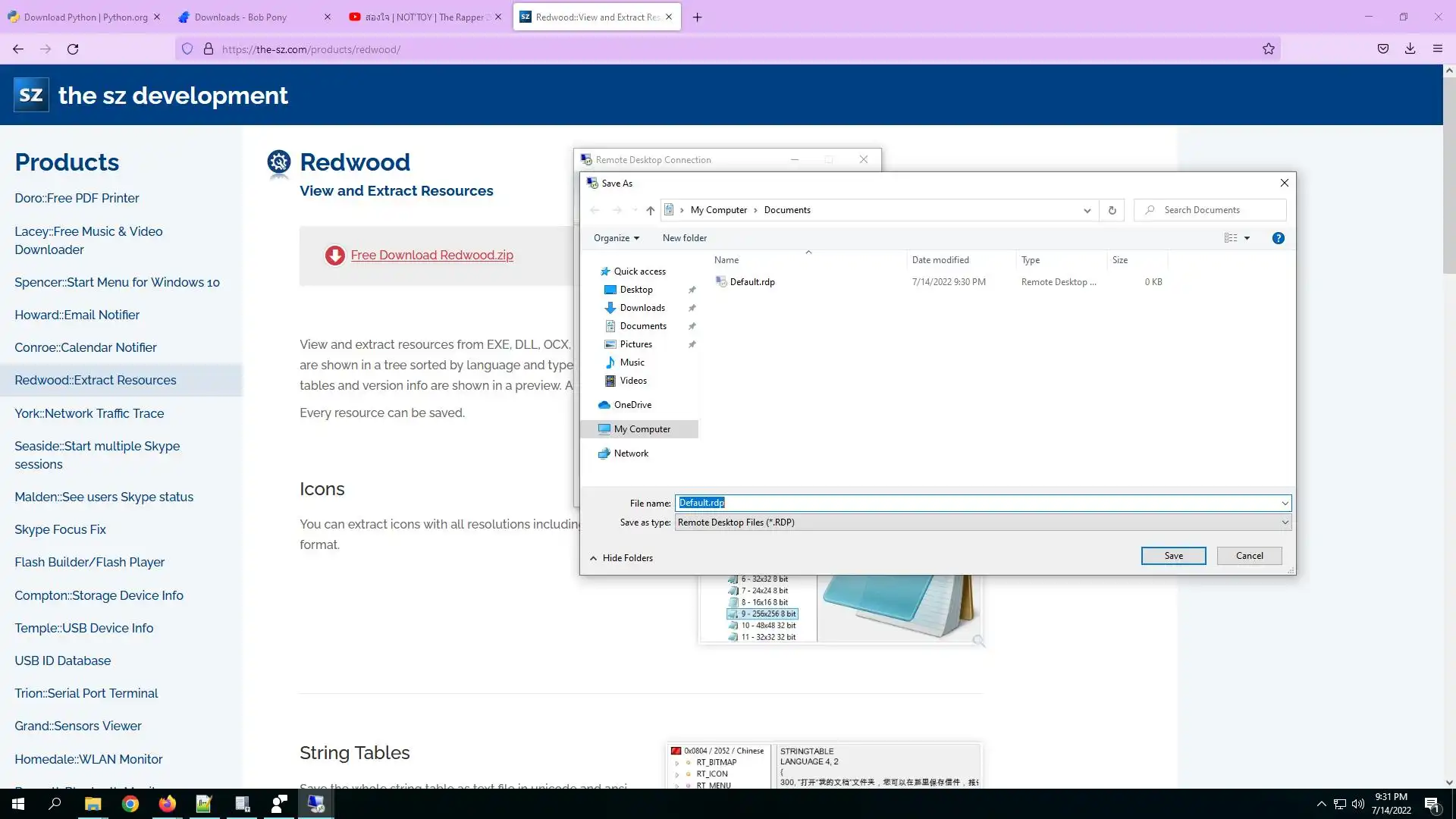Viewport: 1456px width, 819px height.
Task: Reload the page in Firefox
Action: click(x=73, y=49)
